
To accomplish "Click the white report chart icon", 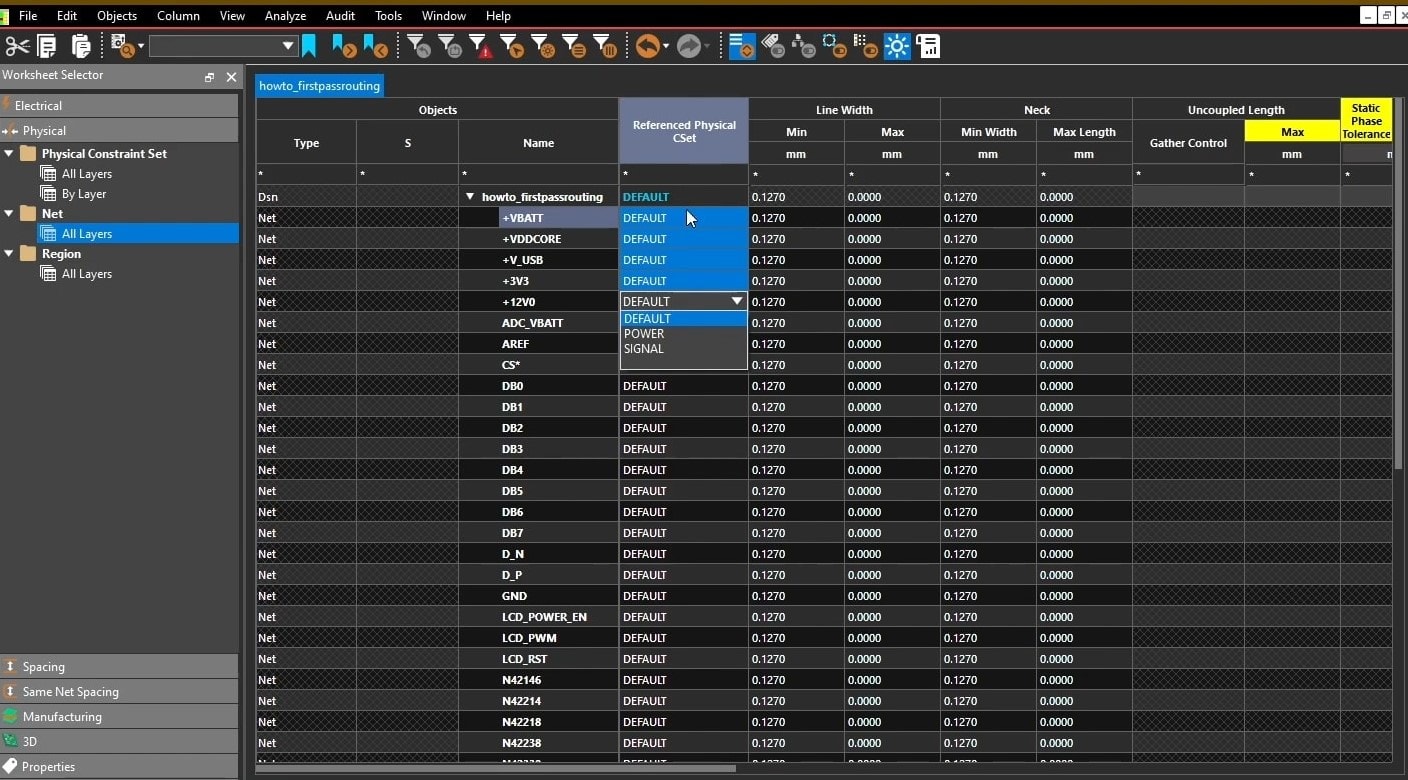I will 928,46.
